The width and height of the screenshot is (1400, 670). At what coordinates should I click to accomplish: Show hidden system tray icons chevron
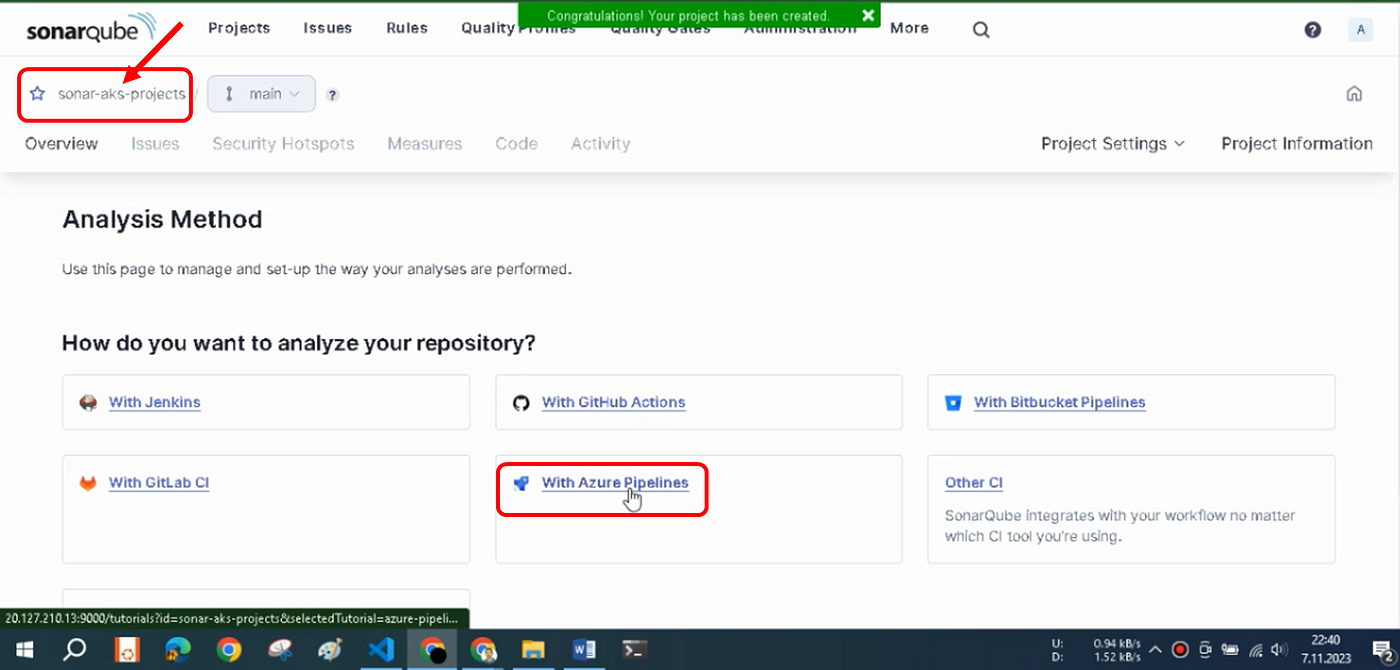tap(1155, 649)
